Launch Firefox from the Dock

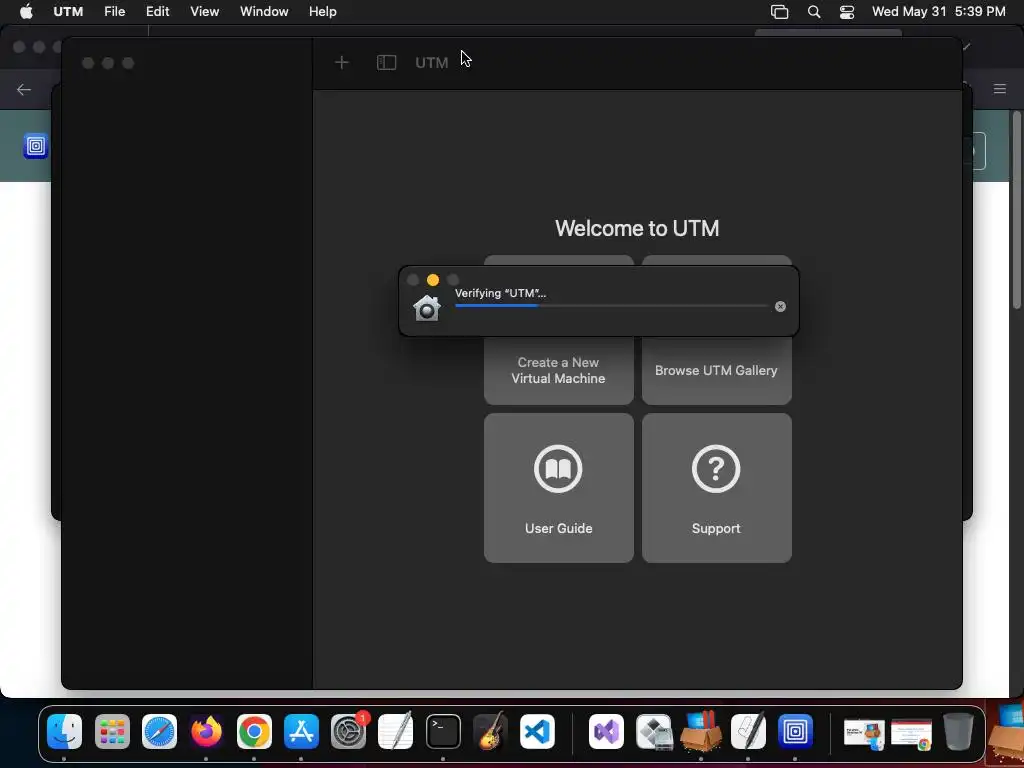click(206, 731)
